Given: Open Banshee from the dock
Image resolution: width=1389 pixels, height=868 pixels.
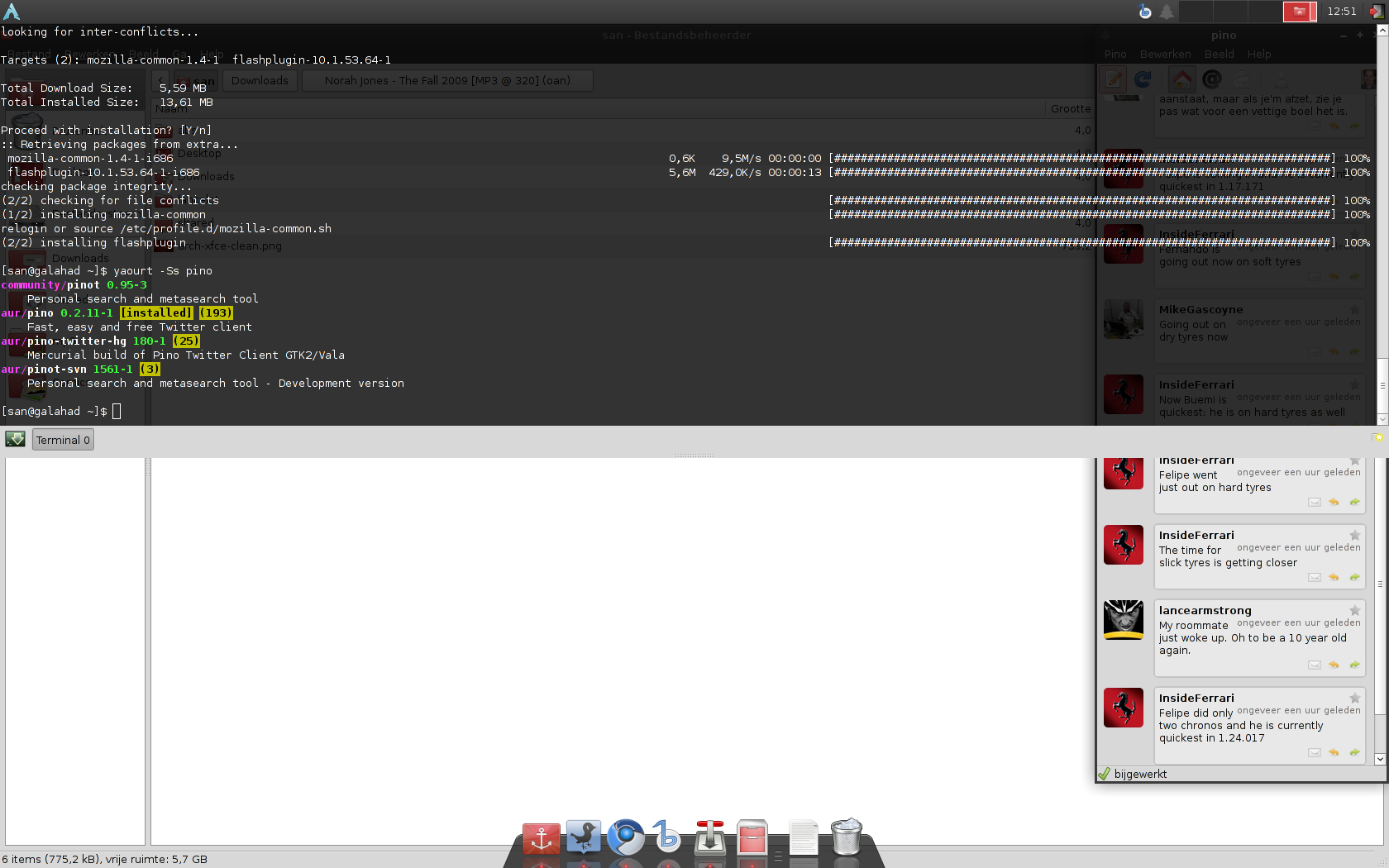Looking at the screenshot, I should (x=667, y=837).
